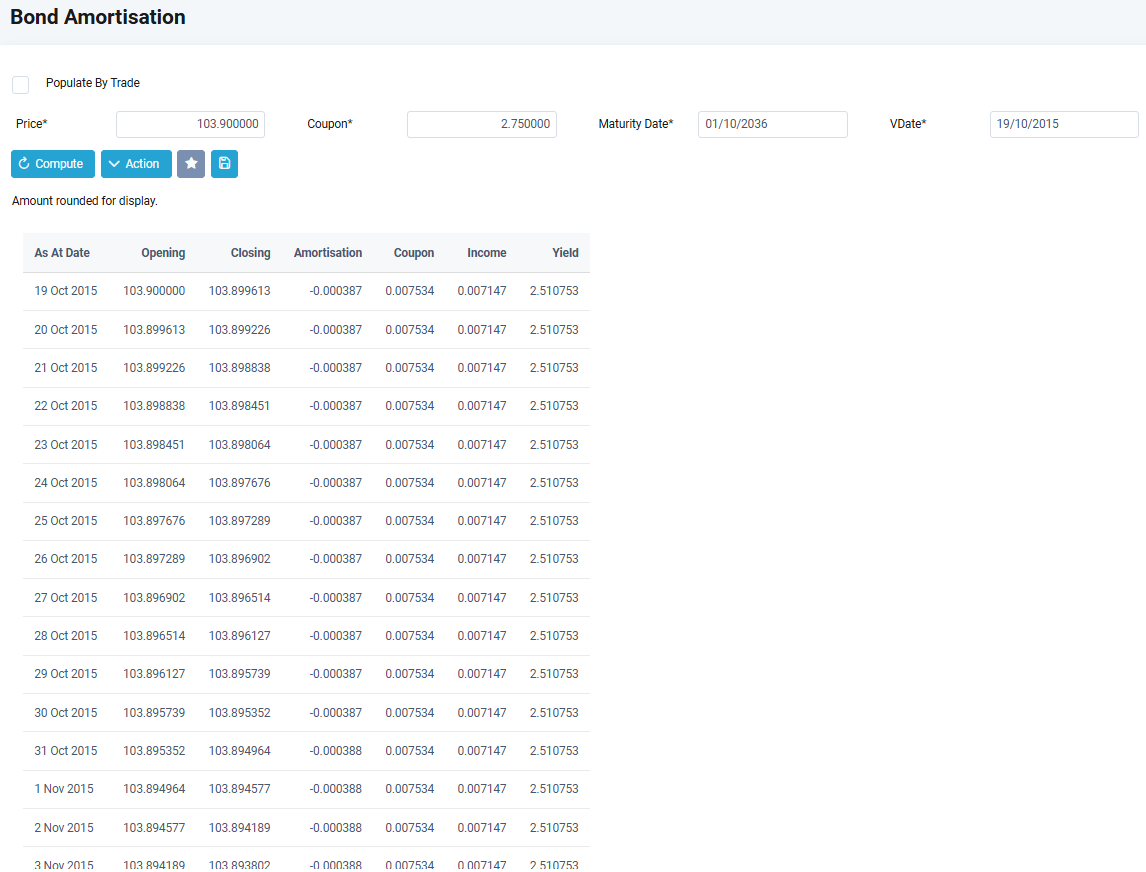Click into the Price input field
This screenshot has height=872, width=1146.
tap(190, 124)
